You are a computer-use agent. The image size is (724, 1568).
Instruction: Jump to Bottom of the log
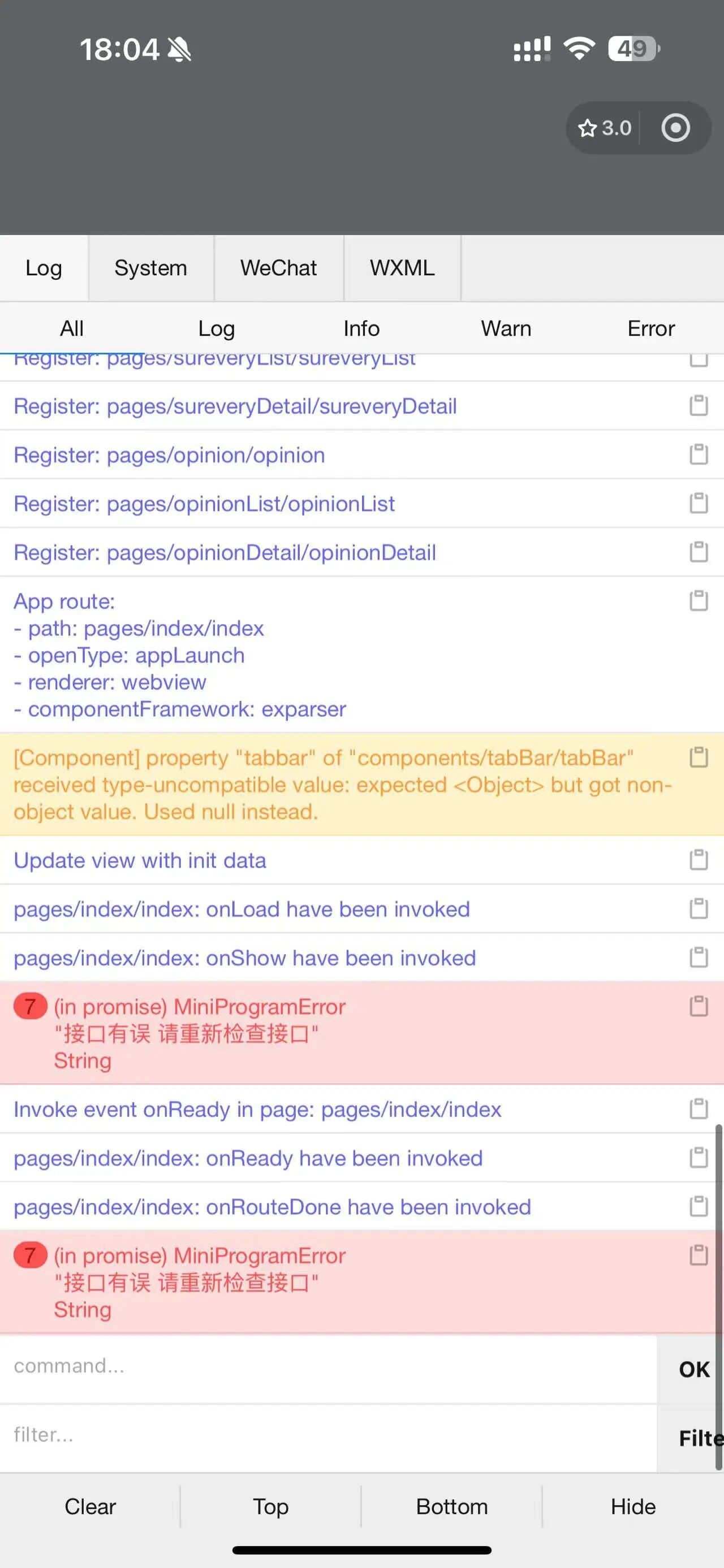pos(452,1506)
